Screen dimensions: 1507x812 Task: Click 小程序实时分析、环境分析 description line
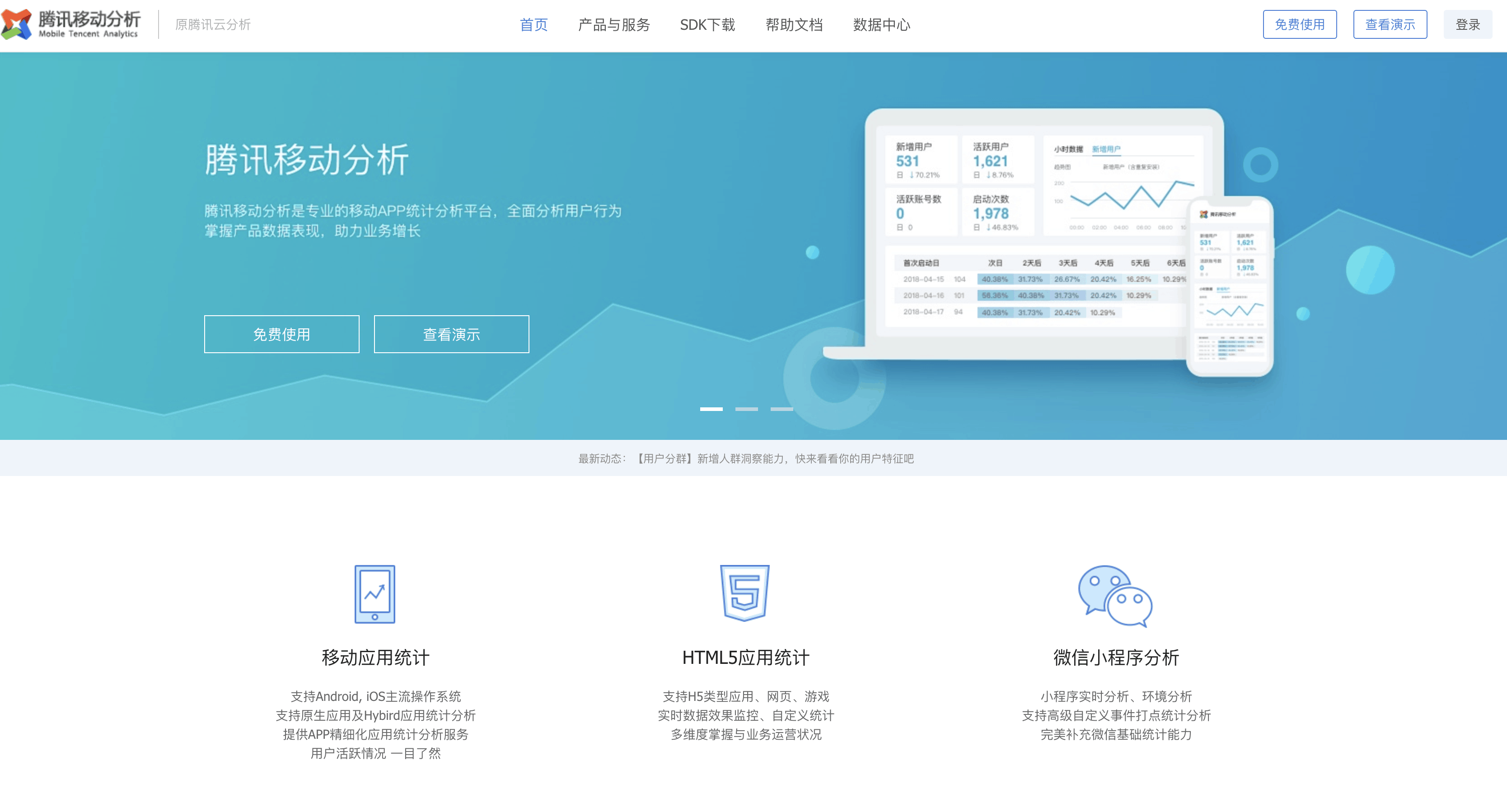pos(1116,696)
